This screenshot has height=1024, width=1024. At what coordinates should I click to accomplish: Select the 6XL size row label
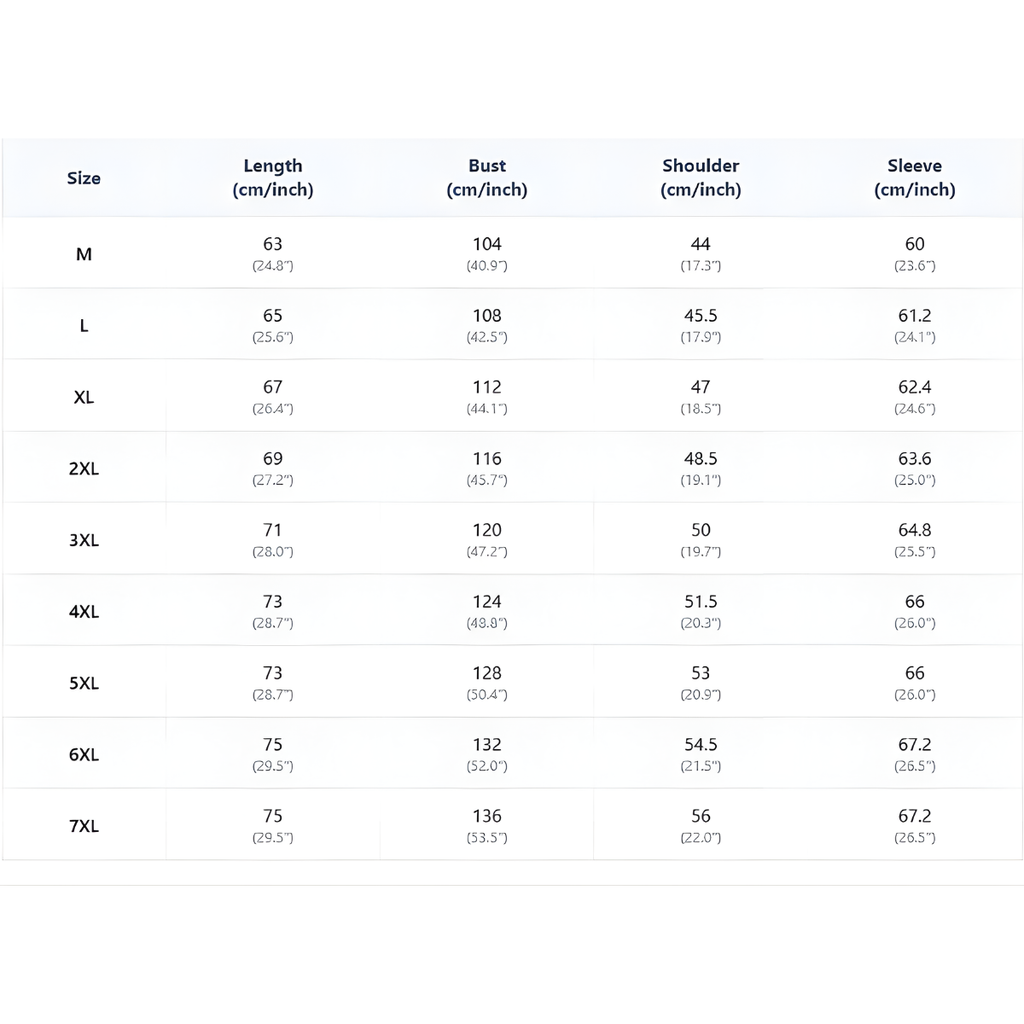pyautogui.click(x=84, y=755)
